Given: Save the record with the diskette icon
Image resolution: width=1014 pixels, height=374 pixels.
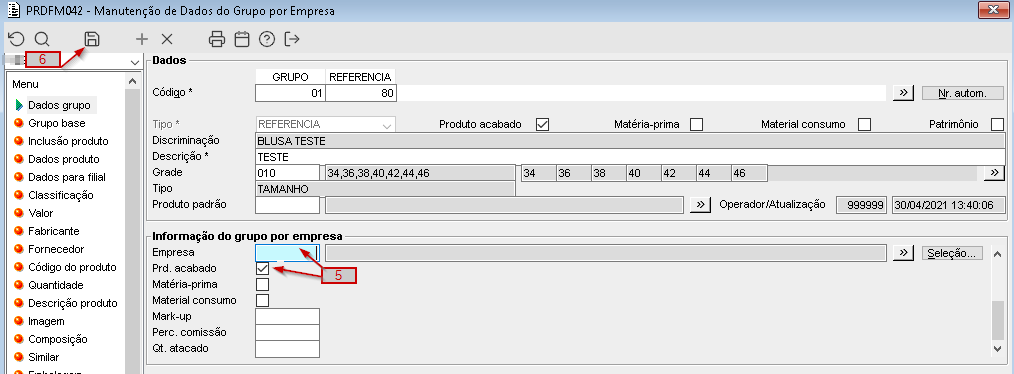Looking at the screenshot, I should [92, 39].
